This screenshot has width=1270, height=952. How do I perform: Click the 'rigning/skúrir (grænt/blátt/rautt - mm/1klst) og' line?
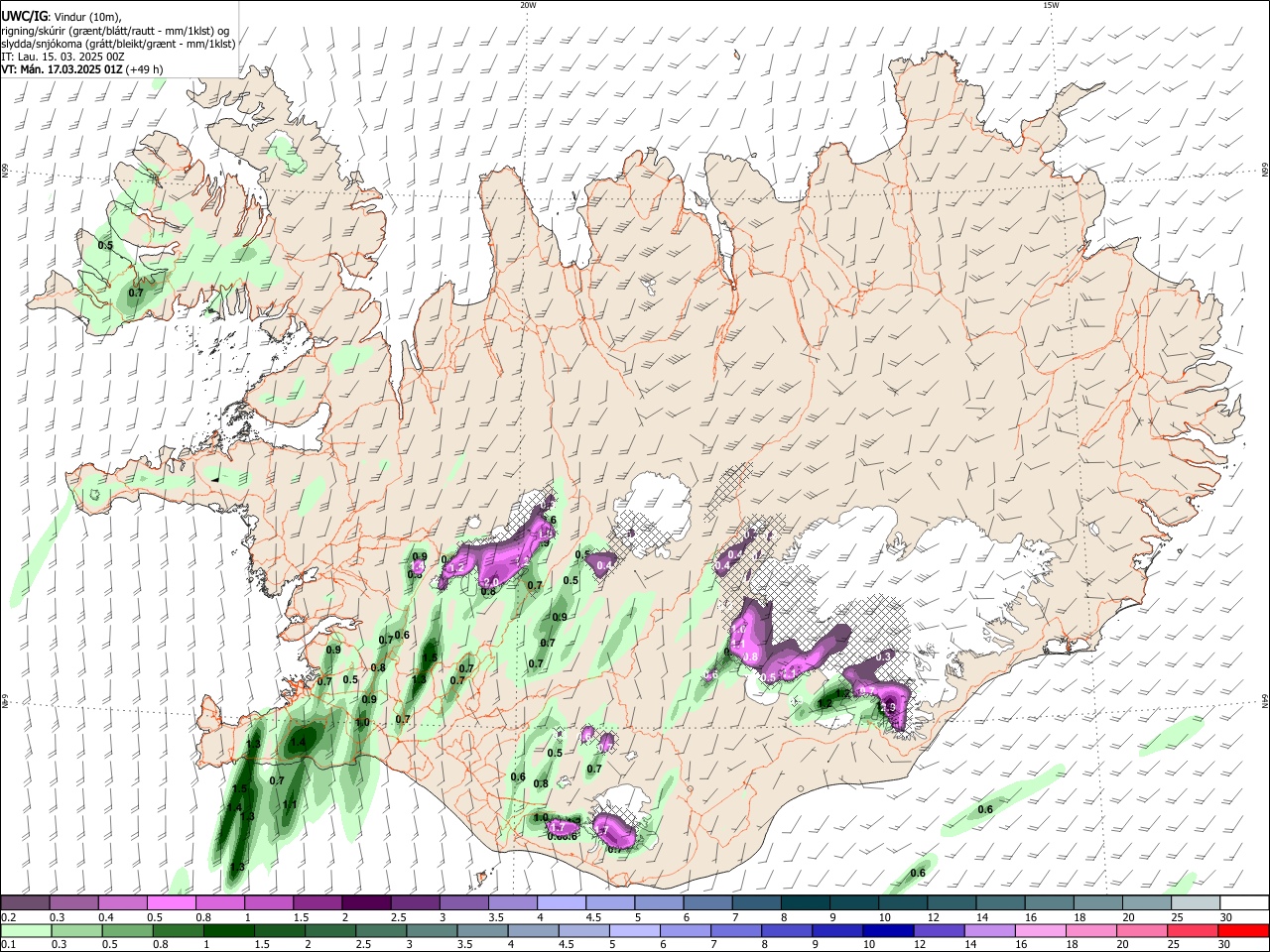pos(115,31)
